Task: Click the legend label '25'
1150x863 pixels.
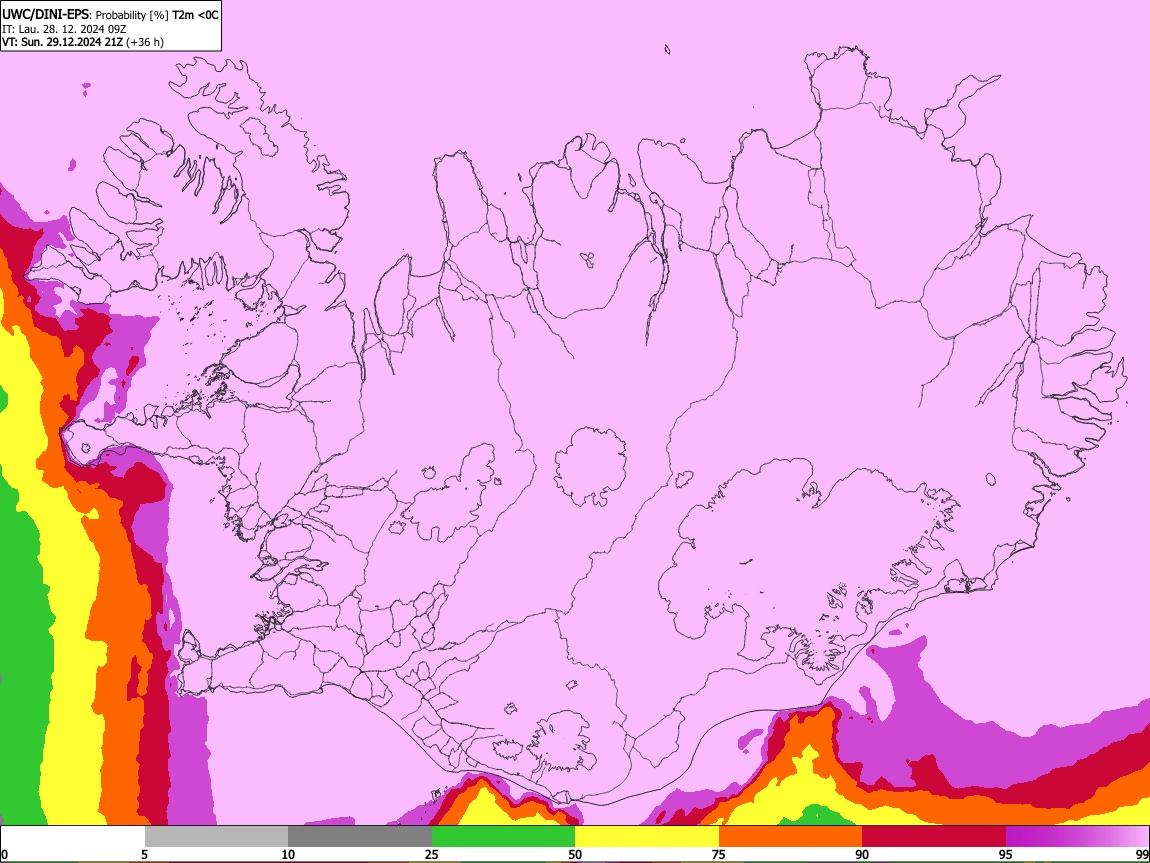Action: click(x=432, y=855)
